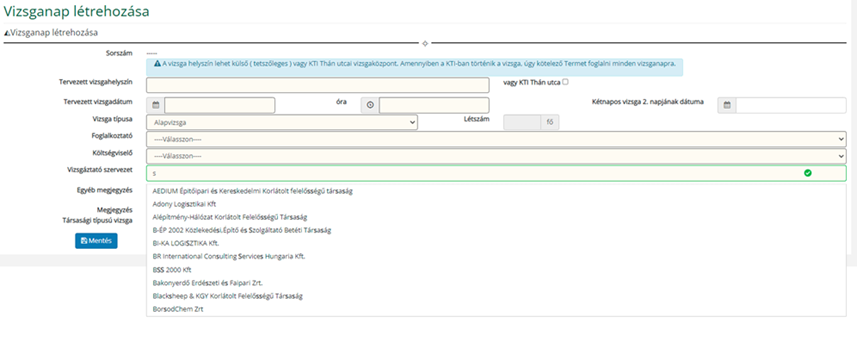Click the Mentés save button
857x360 pixels.
(x=96, y=241)
